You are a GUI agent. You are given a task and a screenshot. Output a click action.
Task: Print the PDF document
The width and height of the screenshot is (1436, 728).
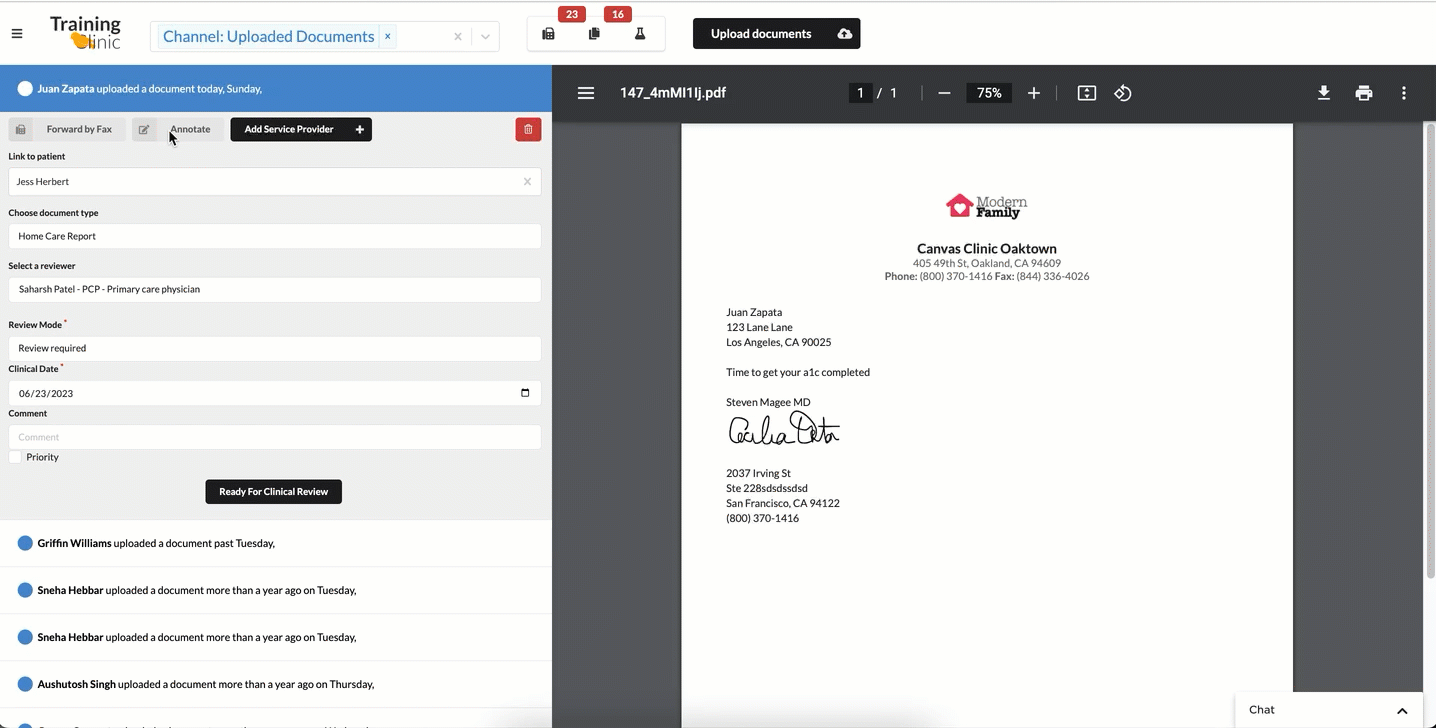click(x=1364, y=93)
